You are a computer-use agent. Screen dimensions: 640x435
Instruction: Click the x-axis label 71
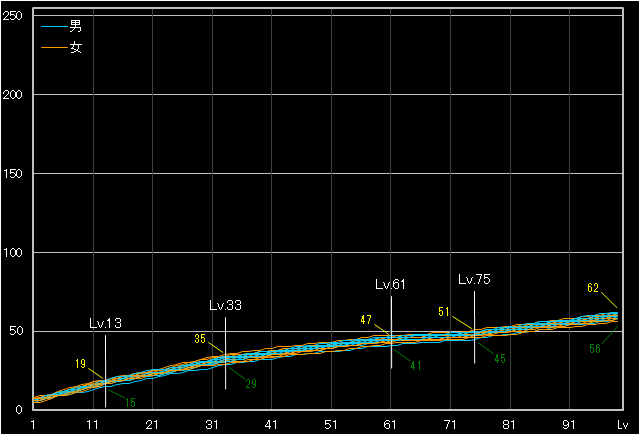pos(450,425)
